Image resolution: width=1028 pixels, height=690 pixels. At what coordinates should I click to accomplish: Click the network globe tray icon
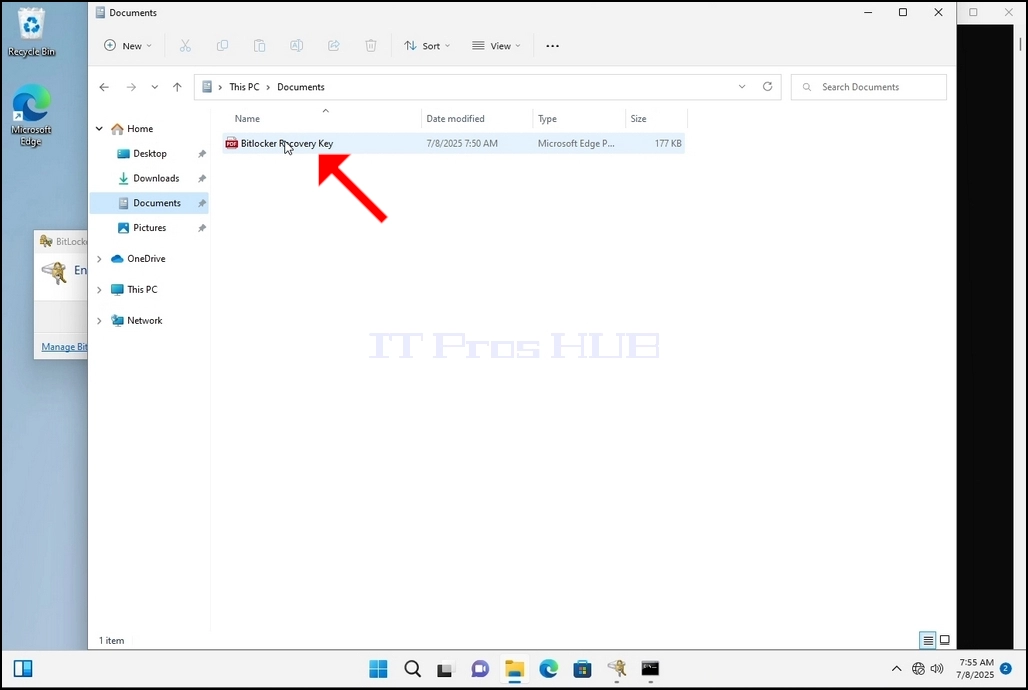pyautogui.click(x=919, y=669)
